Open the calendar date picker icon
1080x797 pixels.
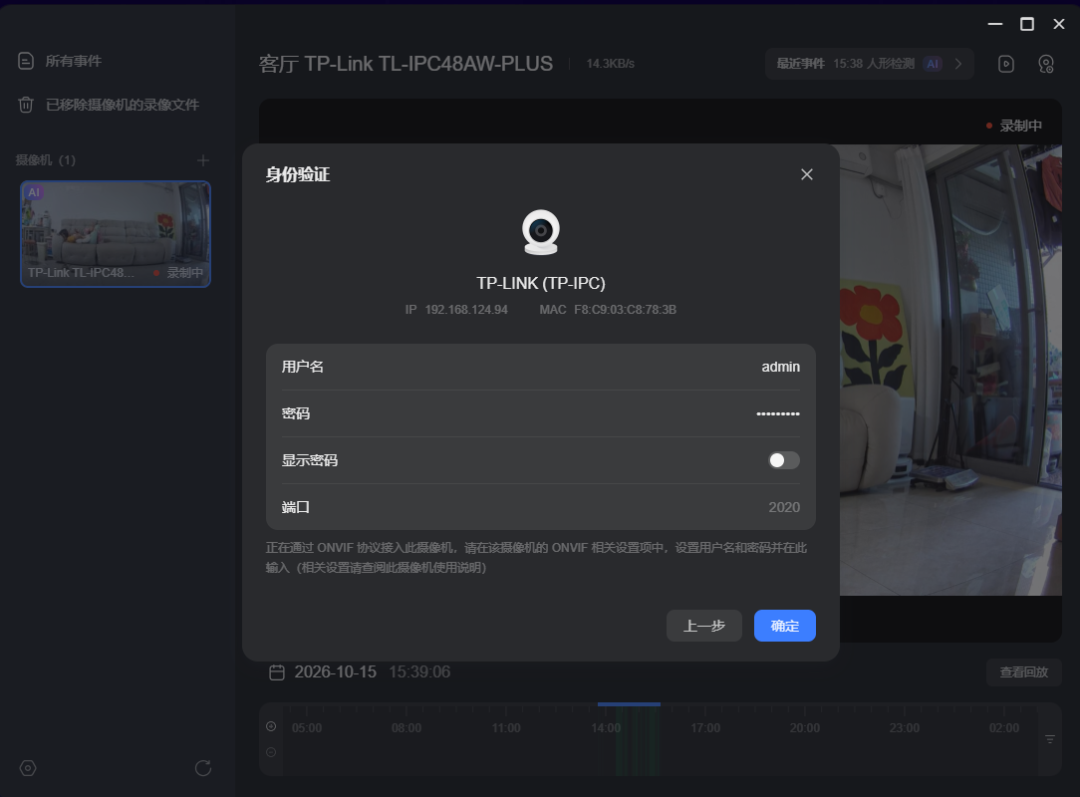(277, 672)
